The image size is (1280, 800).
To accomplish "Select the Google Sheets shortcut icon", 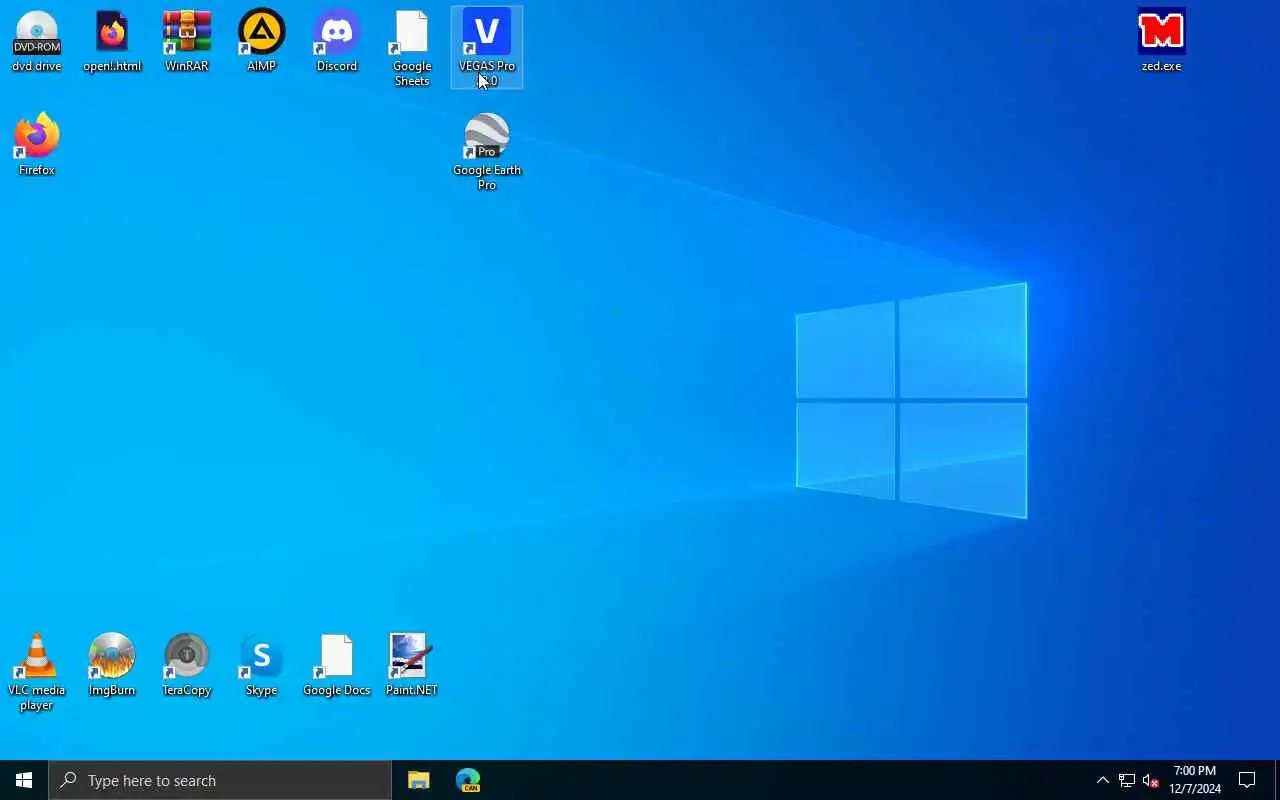I will click(412, 49).
